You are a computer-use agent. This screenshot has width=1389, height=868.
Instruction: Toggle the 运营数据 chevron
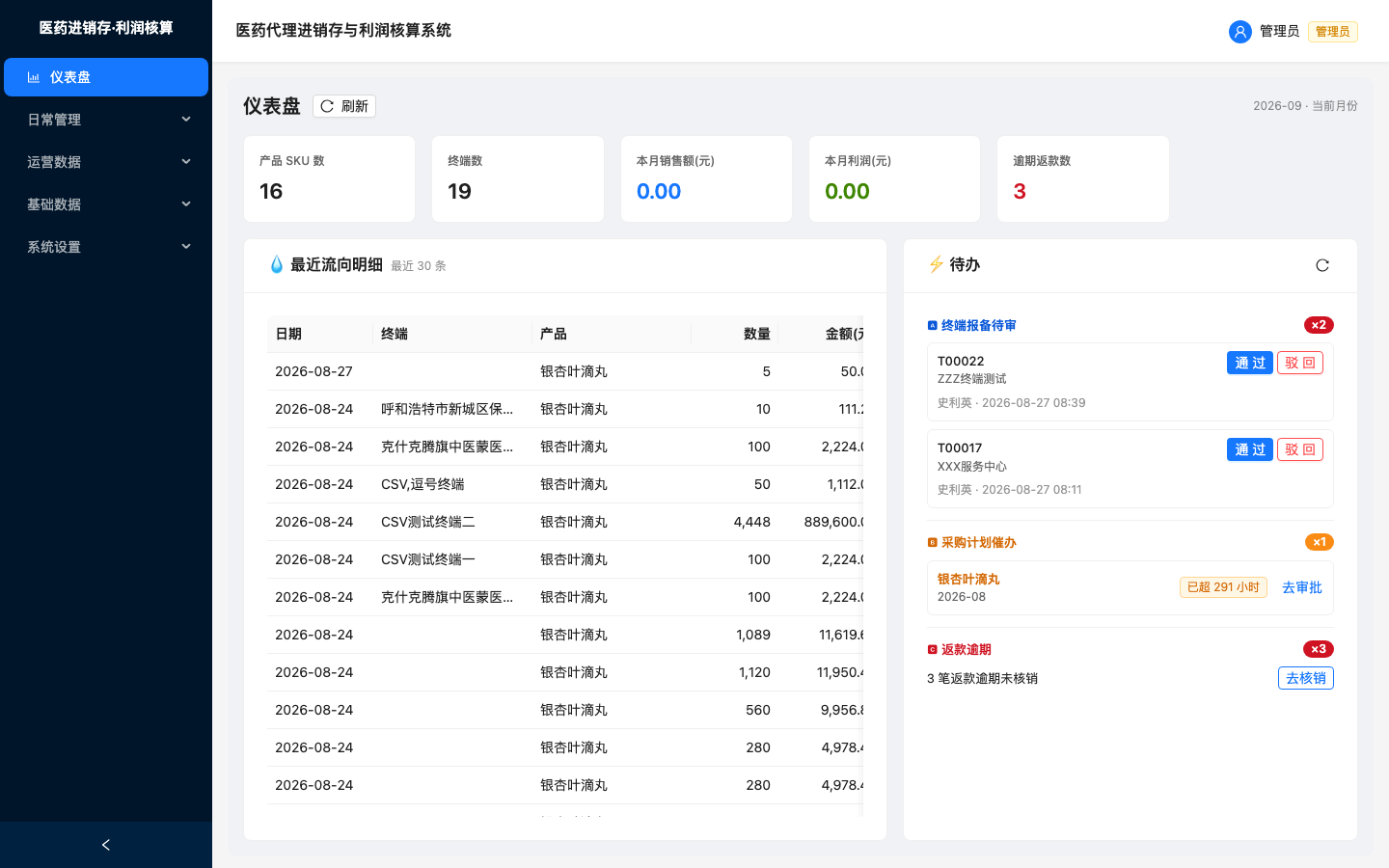click(x=186, y=162)
